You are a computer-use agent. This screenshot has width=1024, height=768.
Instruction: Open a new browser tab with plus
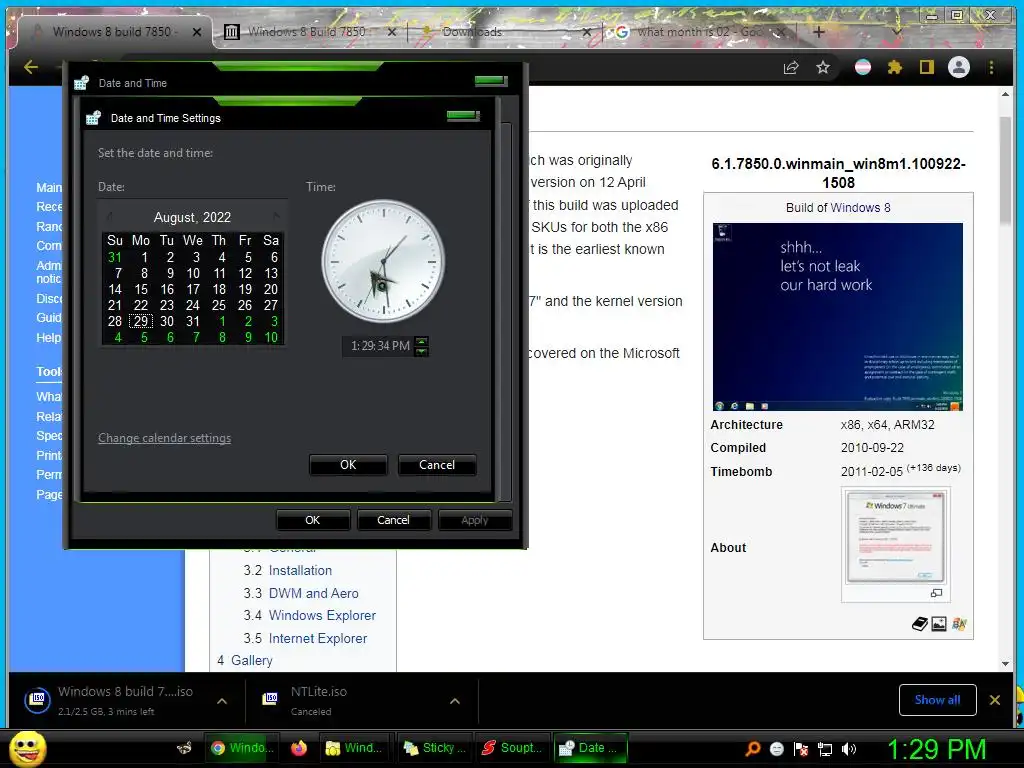819,31
